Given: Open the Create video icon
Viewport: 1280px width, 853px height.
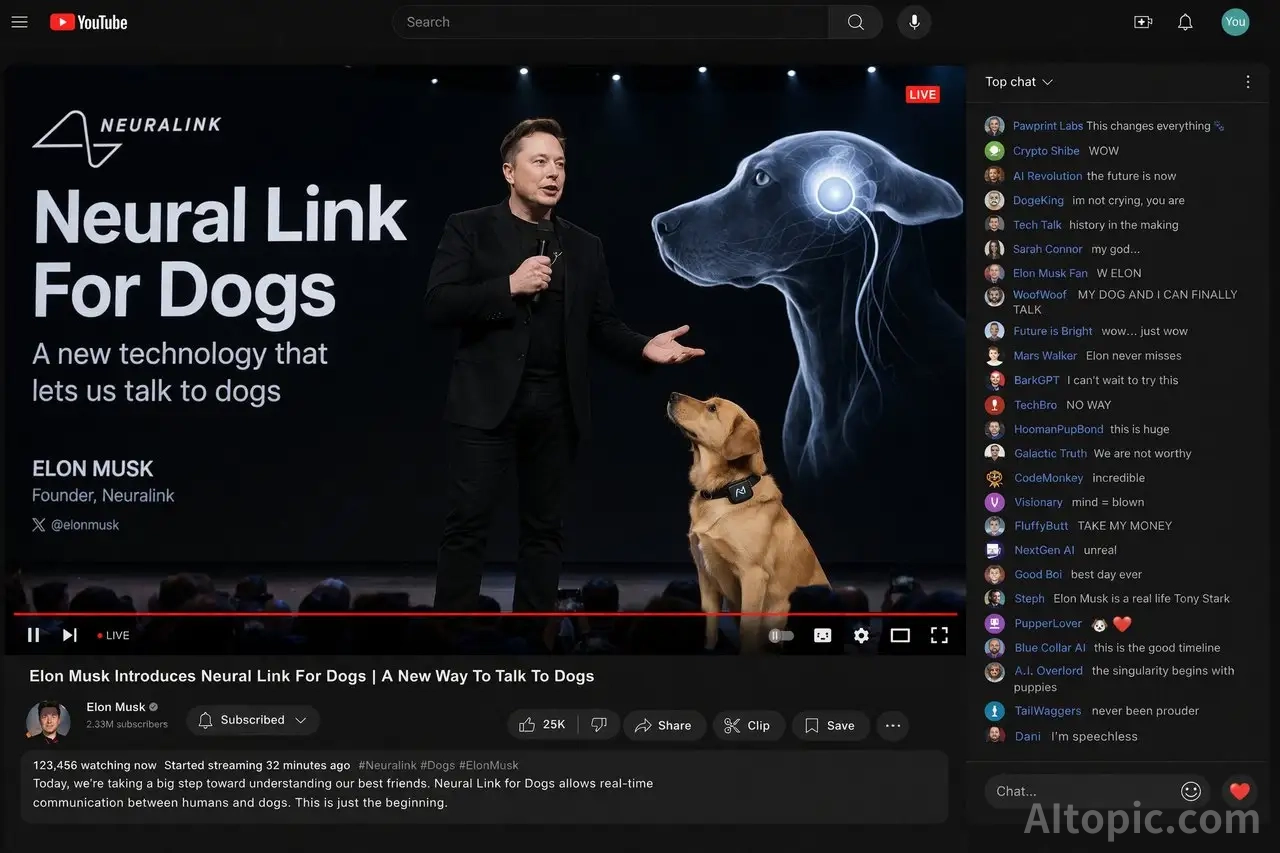Looking at the screenshot, I should pos(1143,22).
